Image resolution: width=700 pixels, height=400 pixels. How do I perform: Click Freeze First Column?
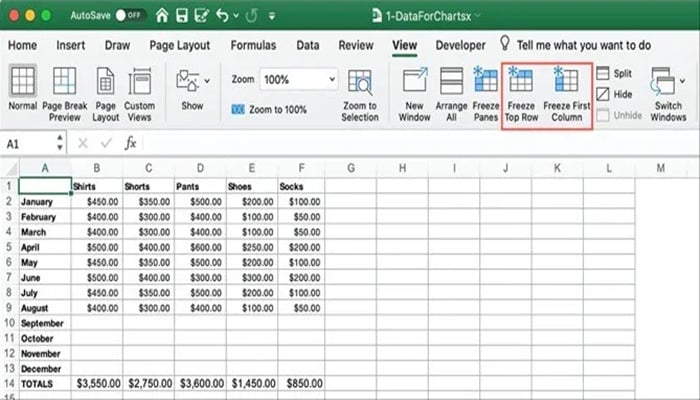pos(567,94)
